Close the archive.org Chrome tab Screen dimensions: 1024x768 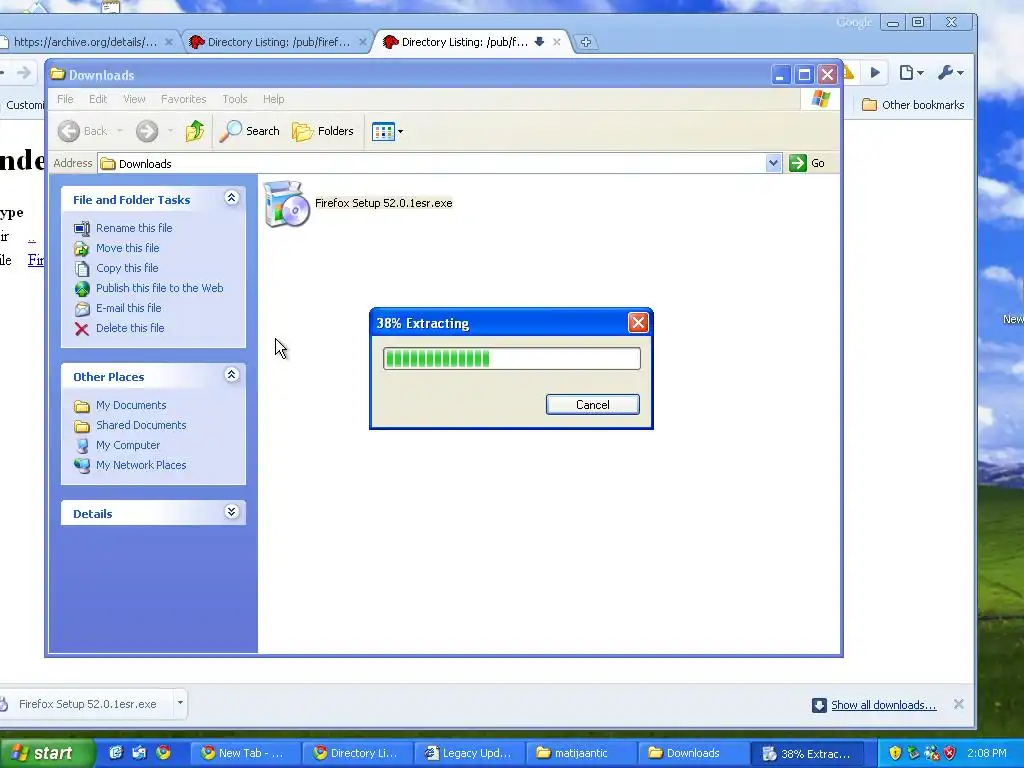coord(168,42)
